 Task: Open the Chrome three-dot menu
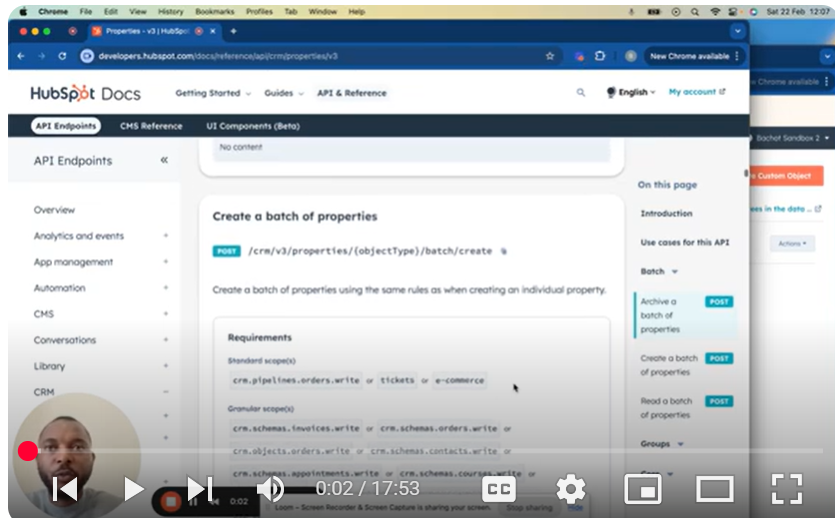[737, 56]
